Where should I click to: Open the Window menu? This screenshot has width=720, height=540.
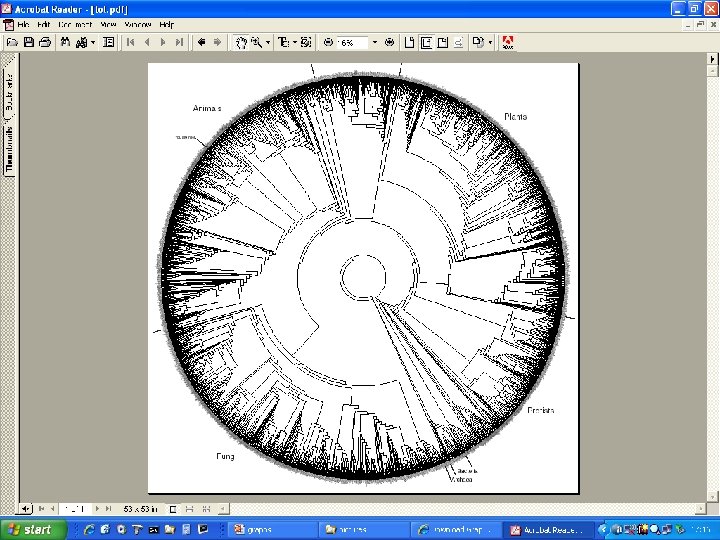pyautogui.click(x=138, y=24)
